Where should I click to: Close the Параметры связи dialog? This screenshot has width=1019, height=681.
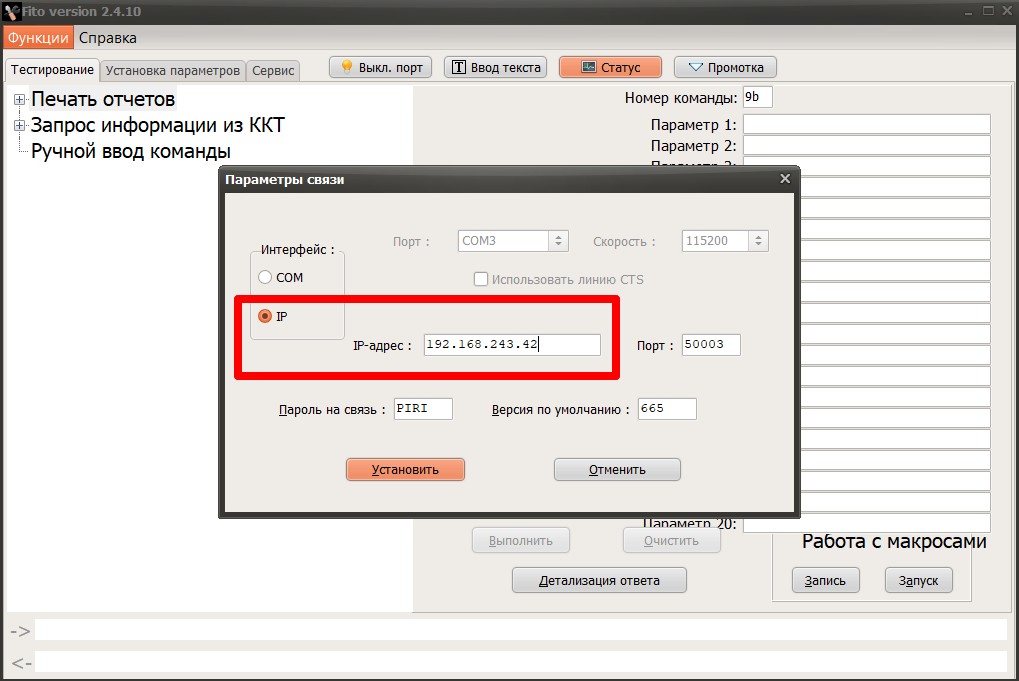[x=785, y=179]
